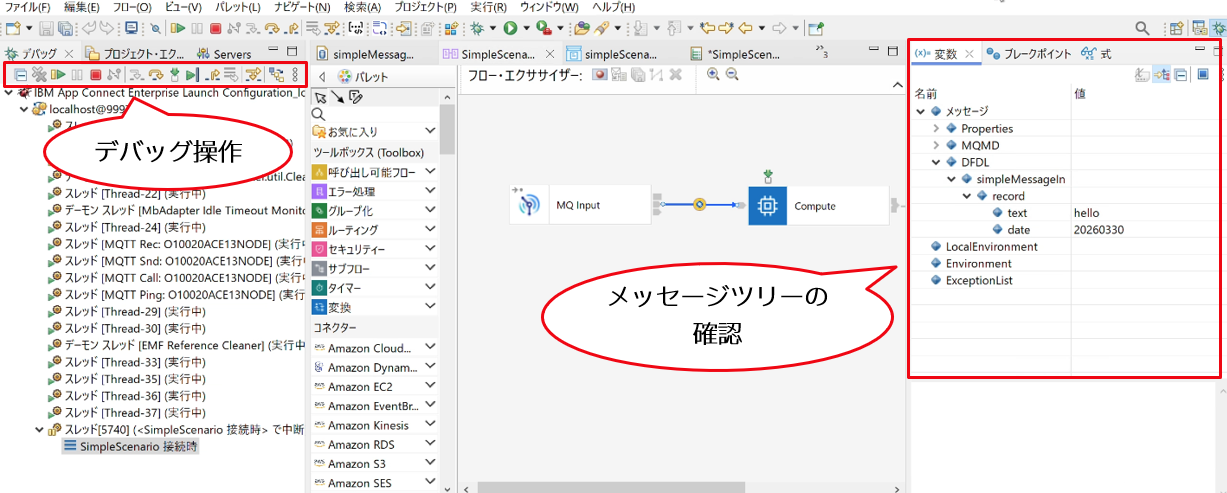
Task: Collapse localhost node in Debug tree
Action: coord(24,108)
